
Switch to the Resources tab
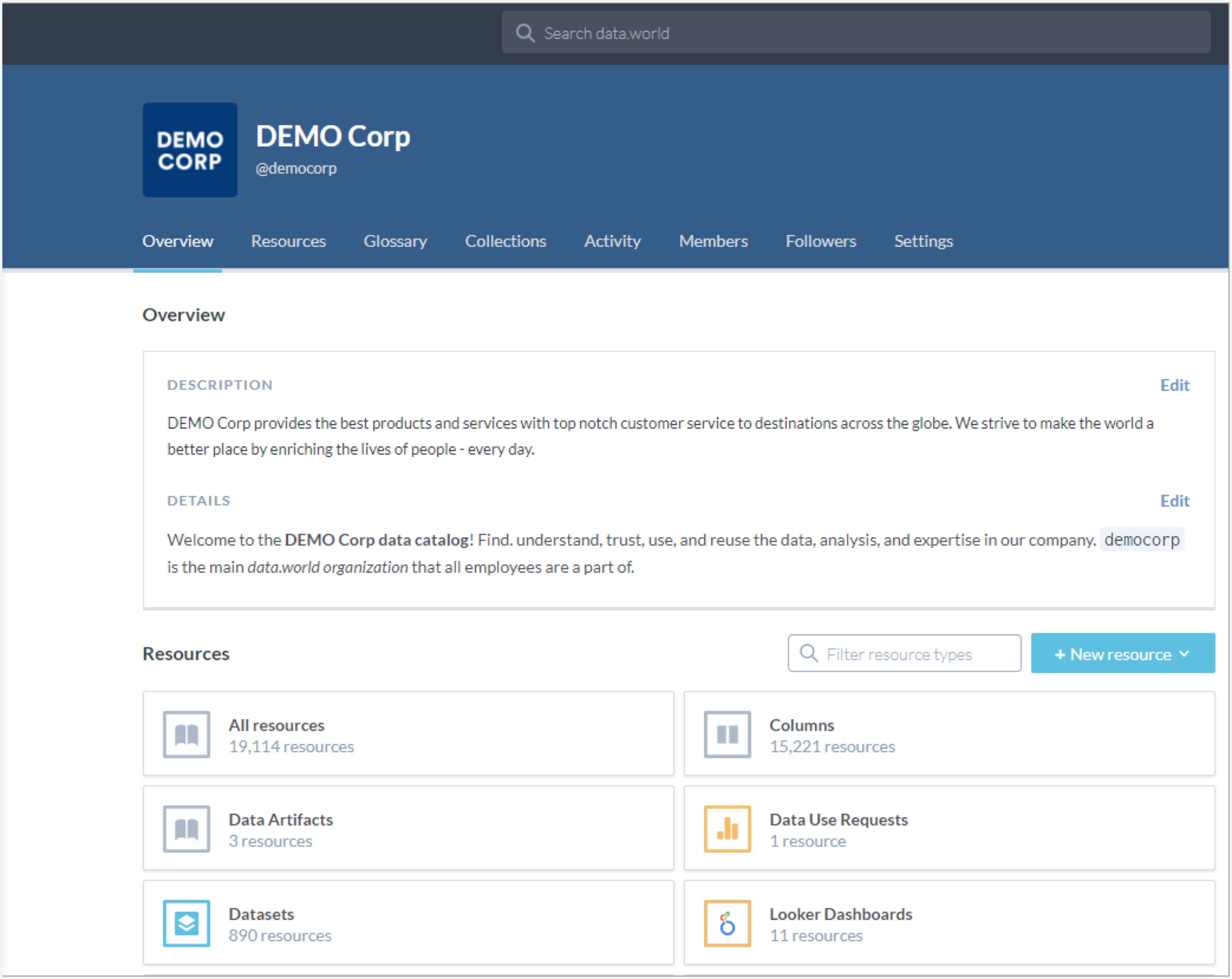point(289,241)
